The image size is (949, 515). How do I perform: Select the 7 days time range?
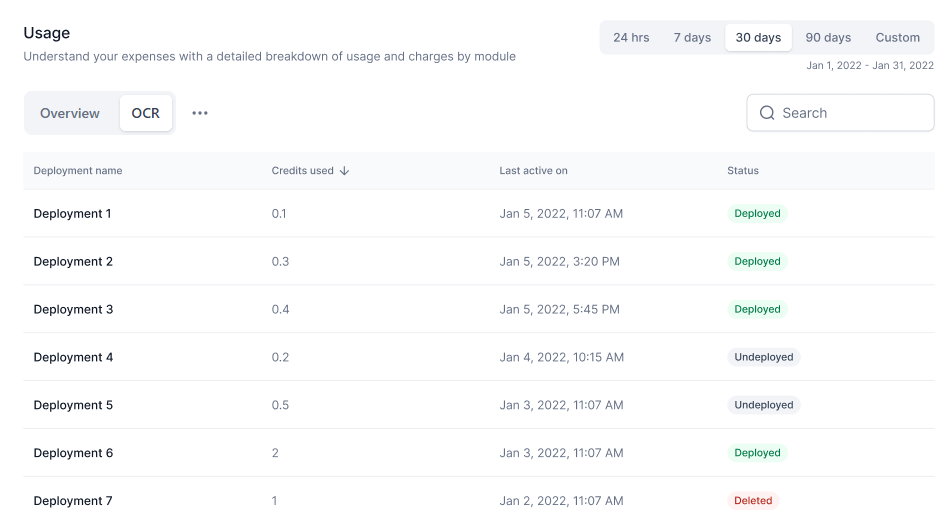tap(692, 38)
